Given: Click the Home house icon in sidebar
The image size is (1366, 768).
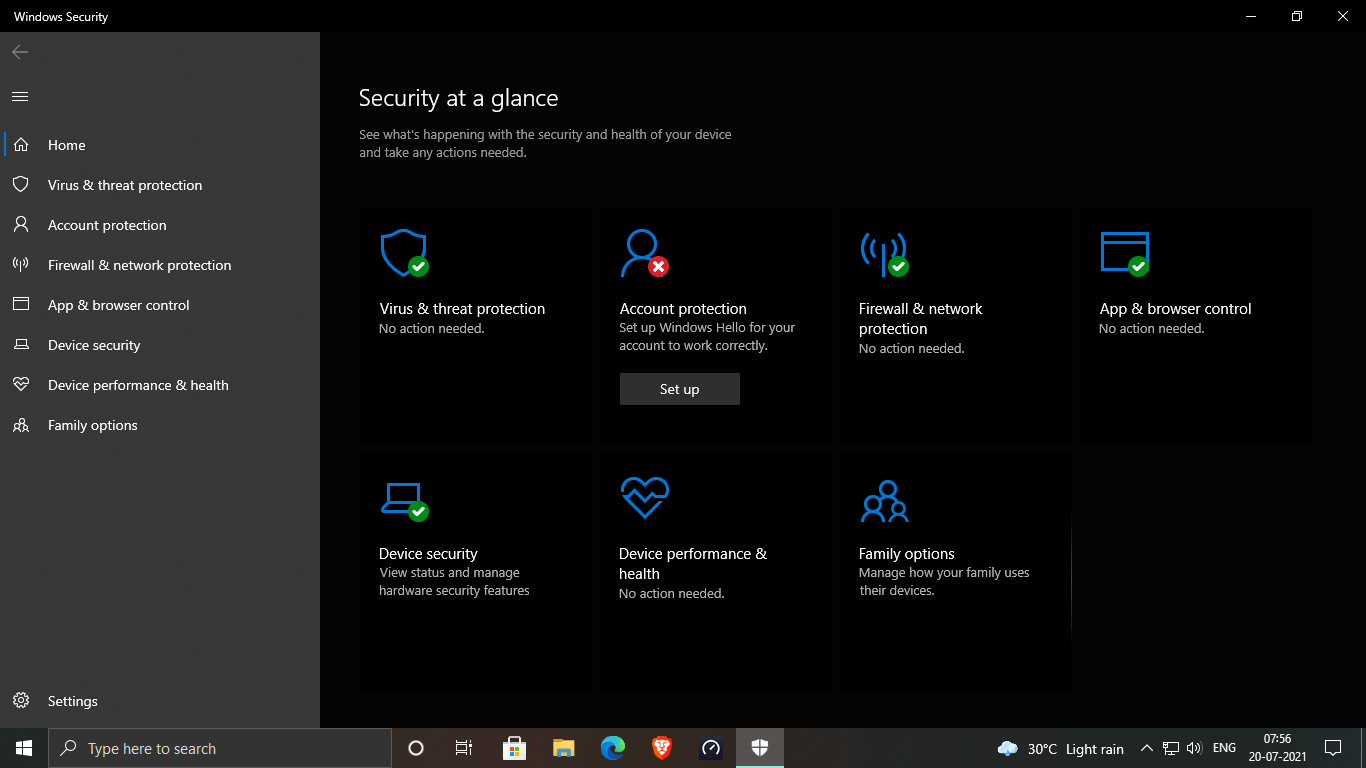Looking at the screenshot, I should coord(20,145).
